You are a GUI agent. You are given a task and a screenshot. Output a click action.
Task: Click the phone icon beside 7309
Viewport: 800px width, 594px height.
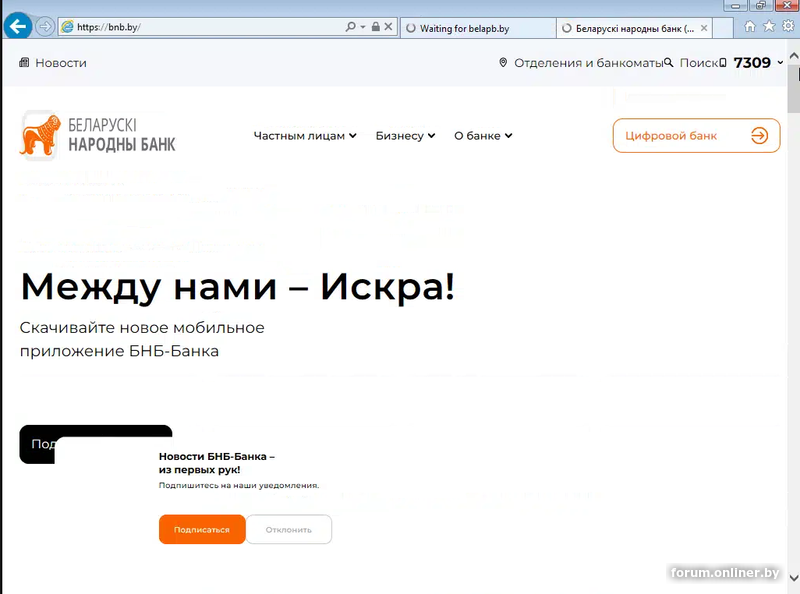pos(722,63)
